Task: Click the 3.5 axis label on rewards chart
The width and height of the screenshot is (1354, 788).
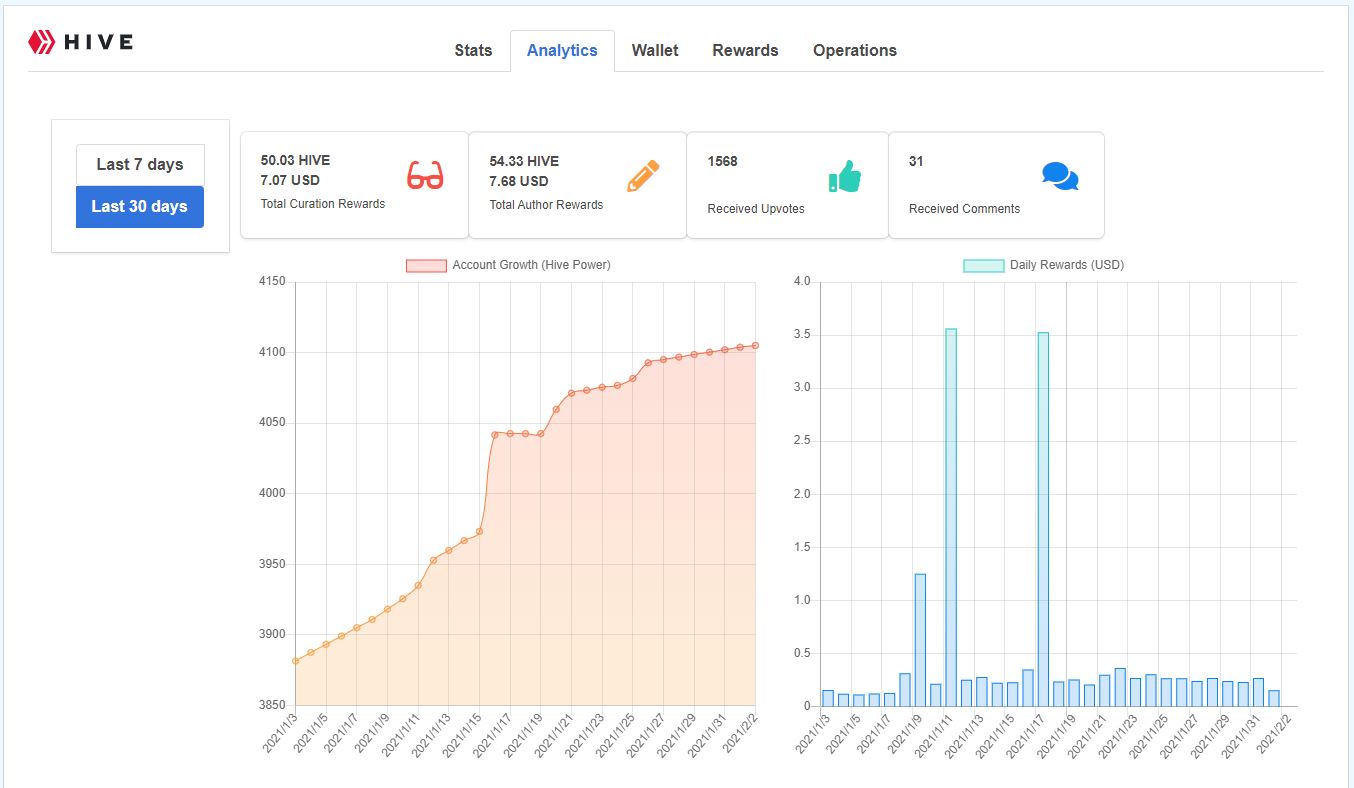Action: click(802, 335)
